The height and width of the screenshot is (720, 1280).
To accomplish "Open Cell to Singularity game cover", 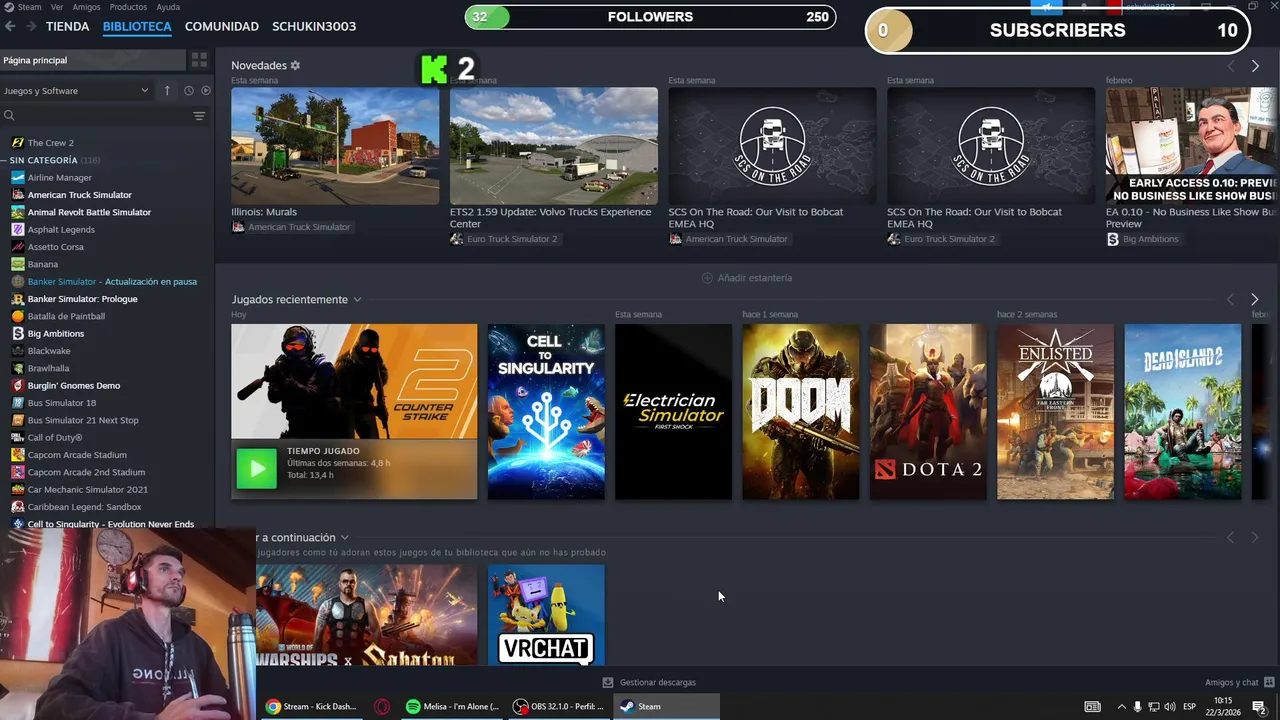I will [546, 412].
